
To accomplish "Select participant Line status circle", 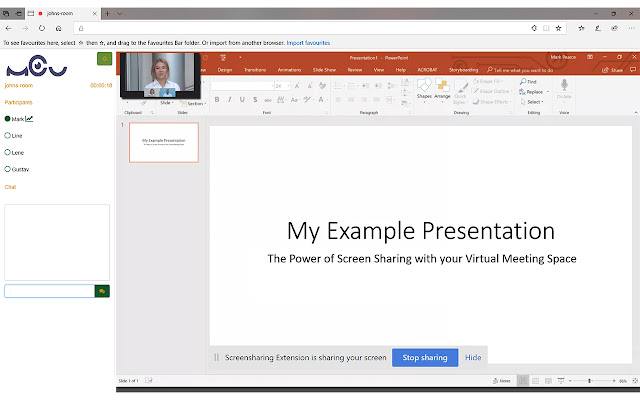I will tap(8, 135).
